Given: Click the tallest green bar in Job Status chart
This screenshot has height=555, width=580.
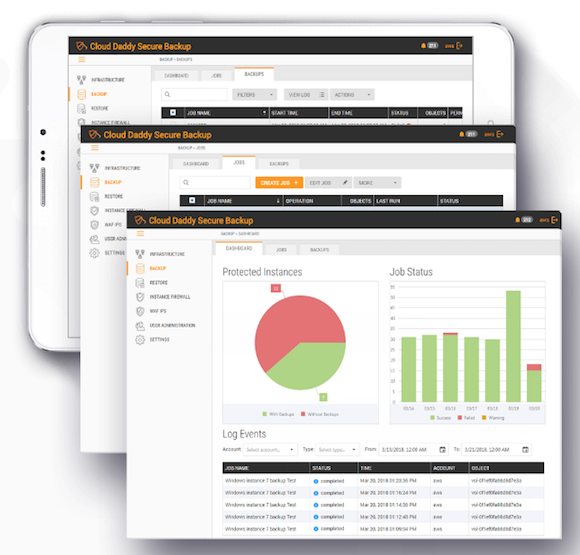Looking at the screenshot, I should [513, 346].
